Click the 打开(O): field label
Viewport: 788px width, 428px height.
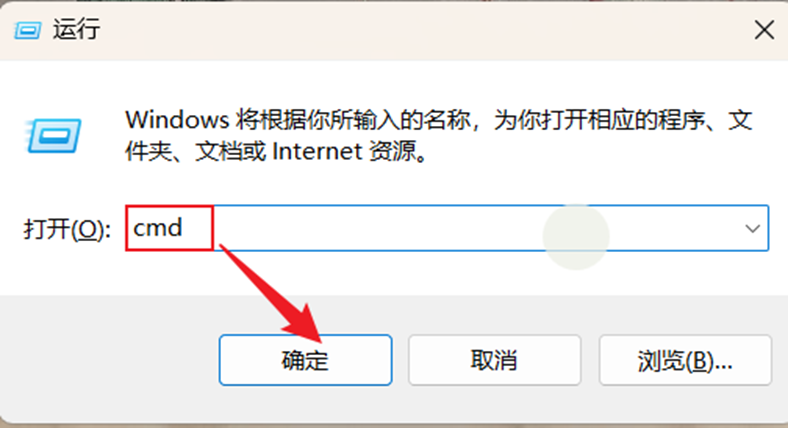click(x=67, y=230)
